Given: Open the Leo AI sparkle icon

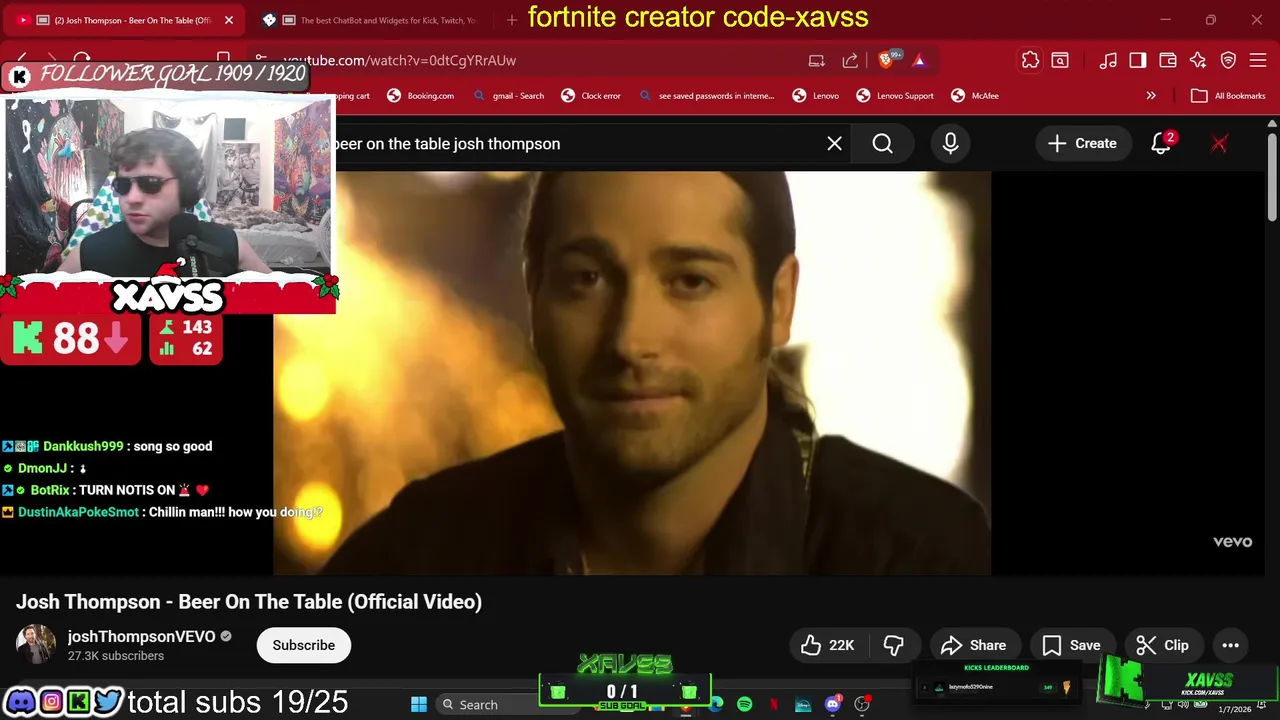Looking at the screenshot, I should [x=1198, y=60].
